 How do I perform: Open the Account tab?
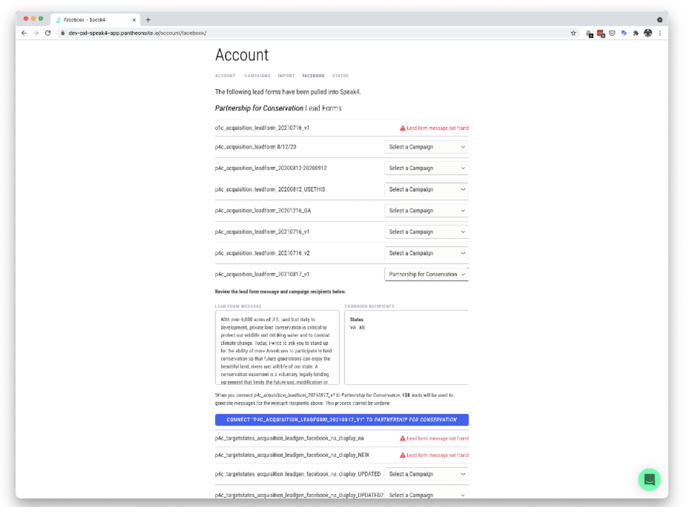[x=225, y=76]
